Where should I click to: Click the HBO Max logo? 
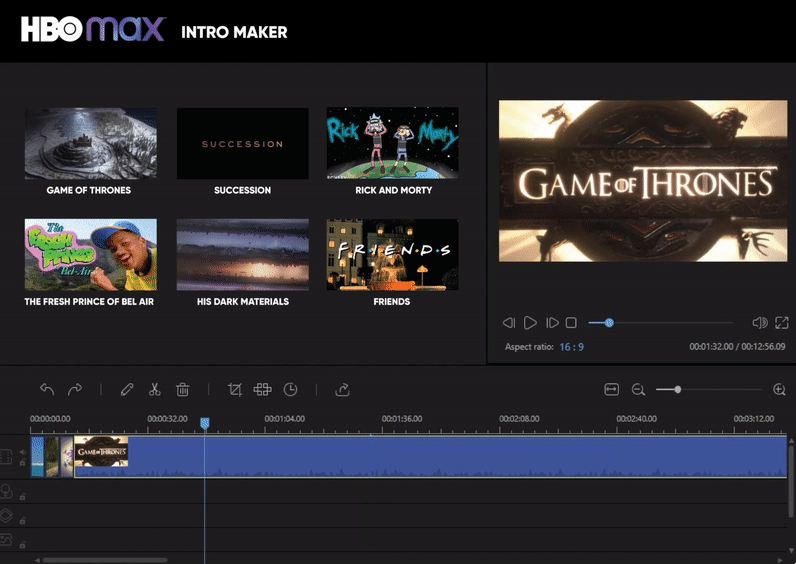92,30
